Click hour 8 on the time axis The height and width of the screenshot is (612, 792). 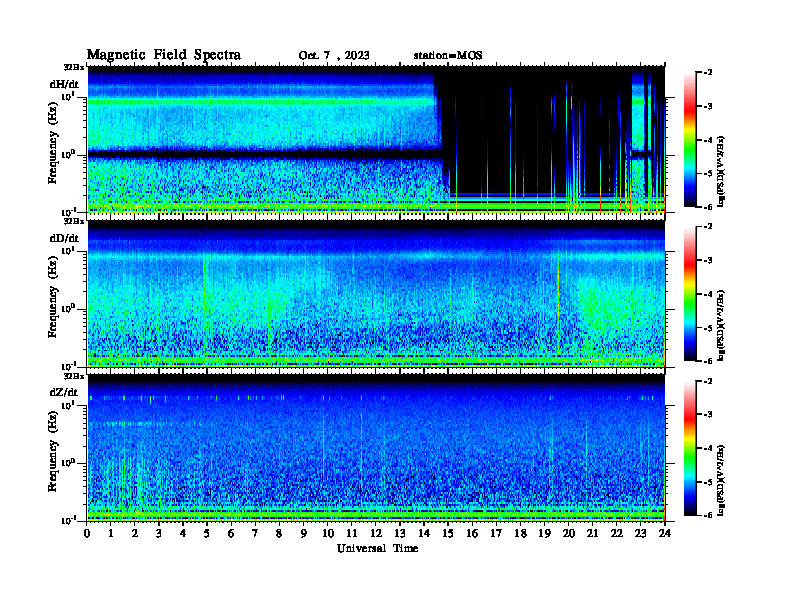pyautogui.click(x=279, y=533)
